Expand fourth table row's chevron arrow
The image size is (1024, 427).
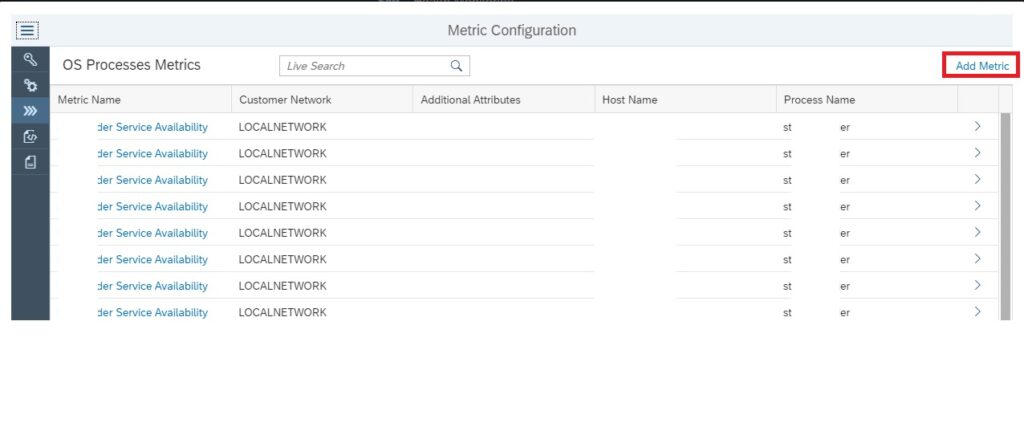pos(978,206)
